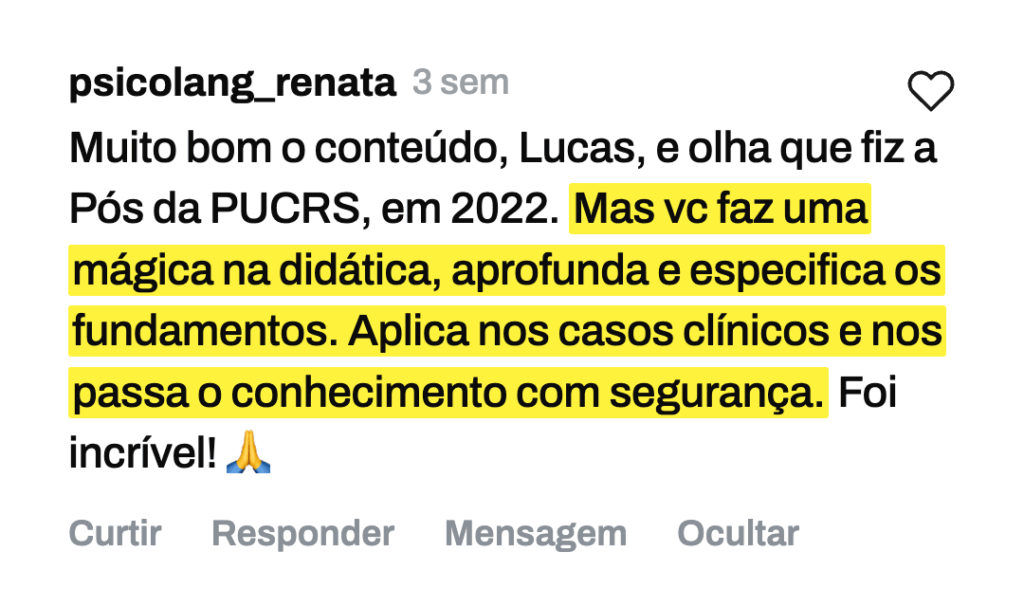Click the phrase 'e olha que fiz a'
This screenshot has height=607, width=1024.
796,149
